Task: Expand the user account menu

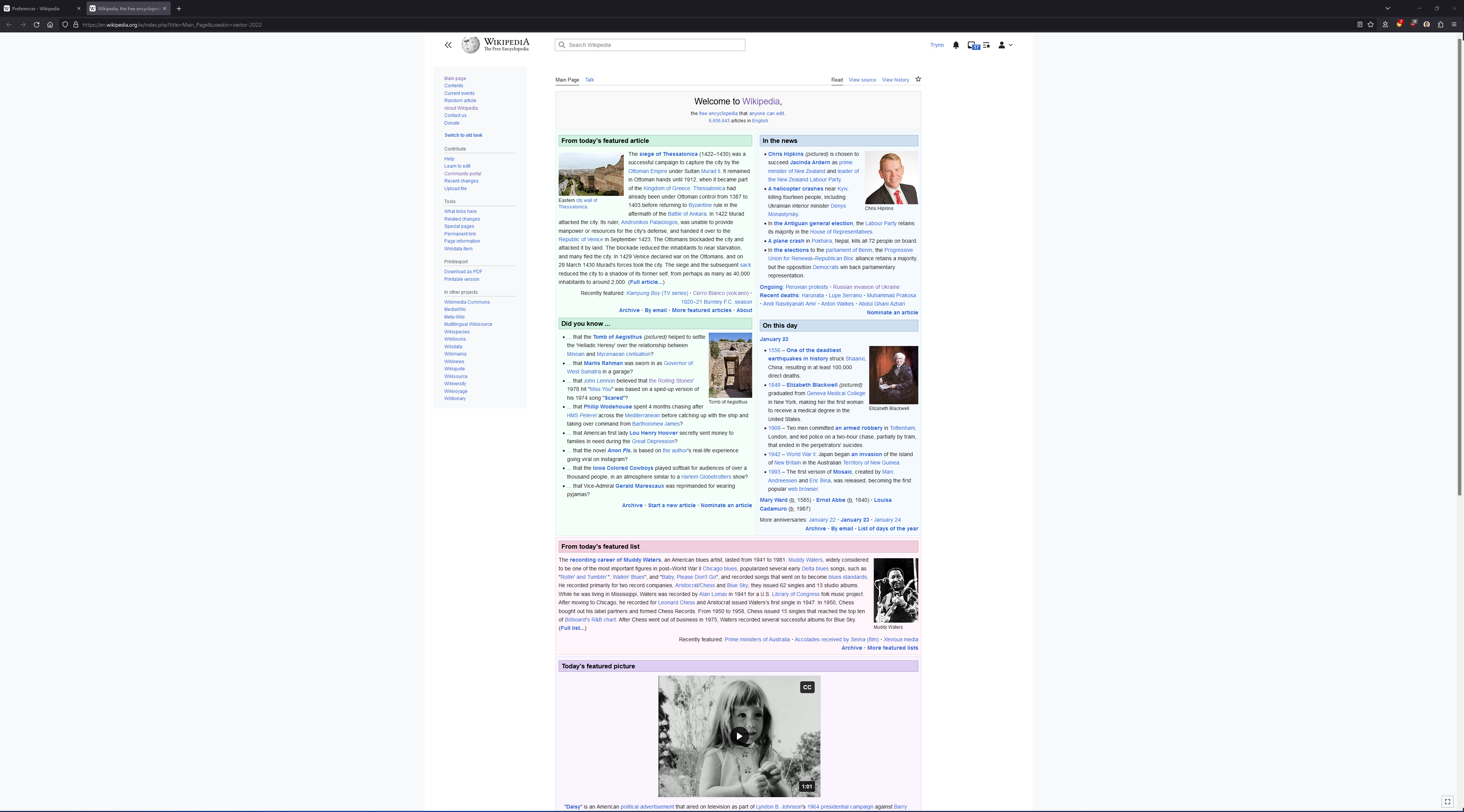Action: 1005,45
